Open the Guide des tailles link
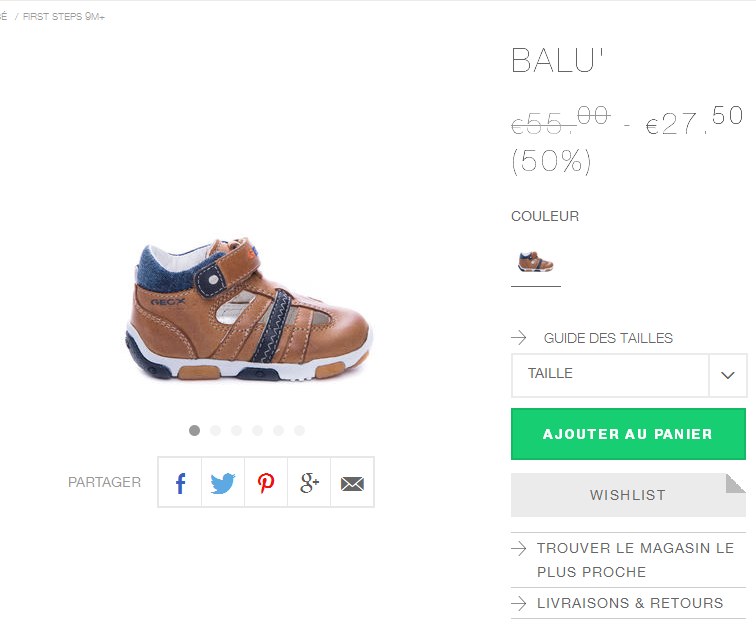Viewport: 756px width, 632px height. pyautogui.click(x=608, y=338)
